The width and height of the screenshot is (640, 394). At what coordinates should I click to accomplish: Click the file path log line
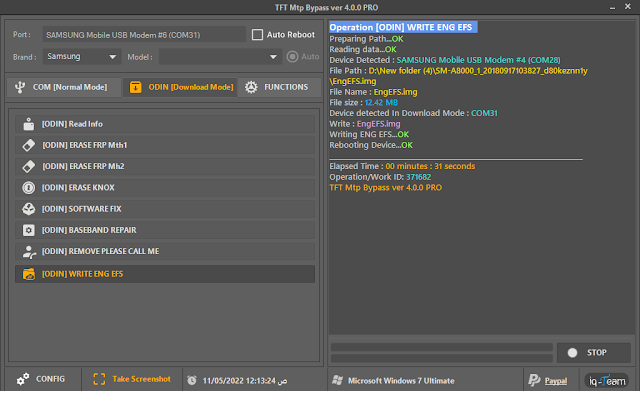[458, 76]
